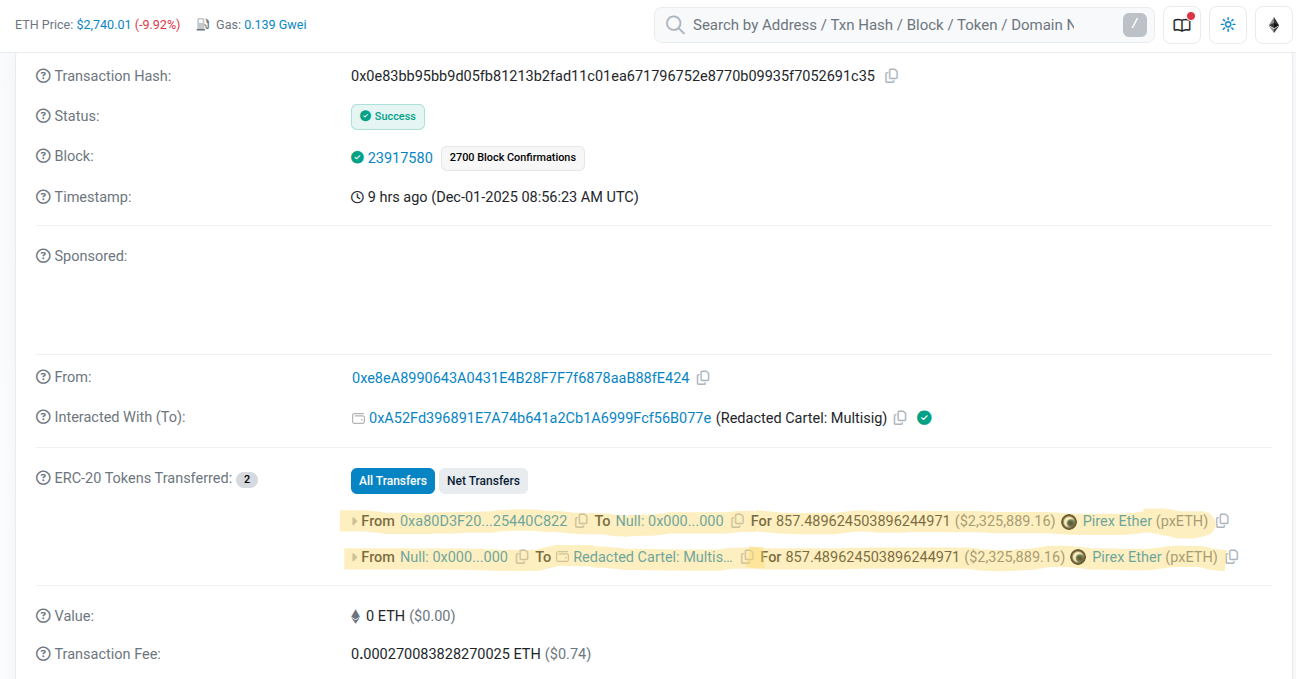Select the full transaction hash text

coord(613,76)
